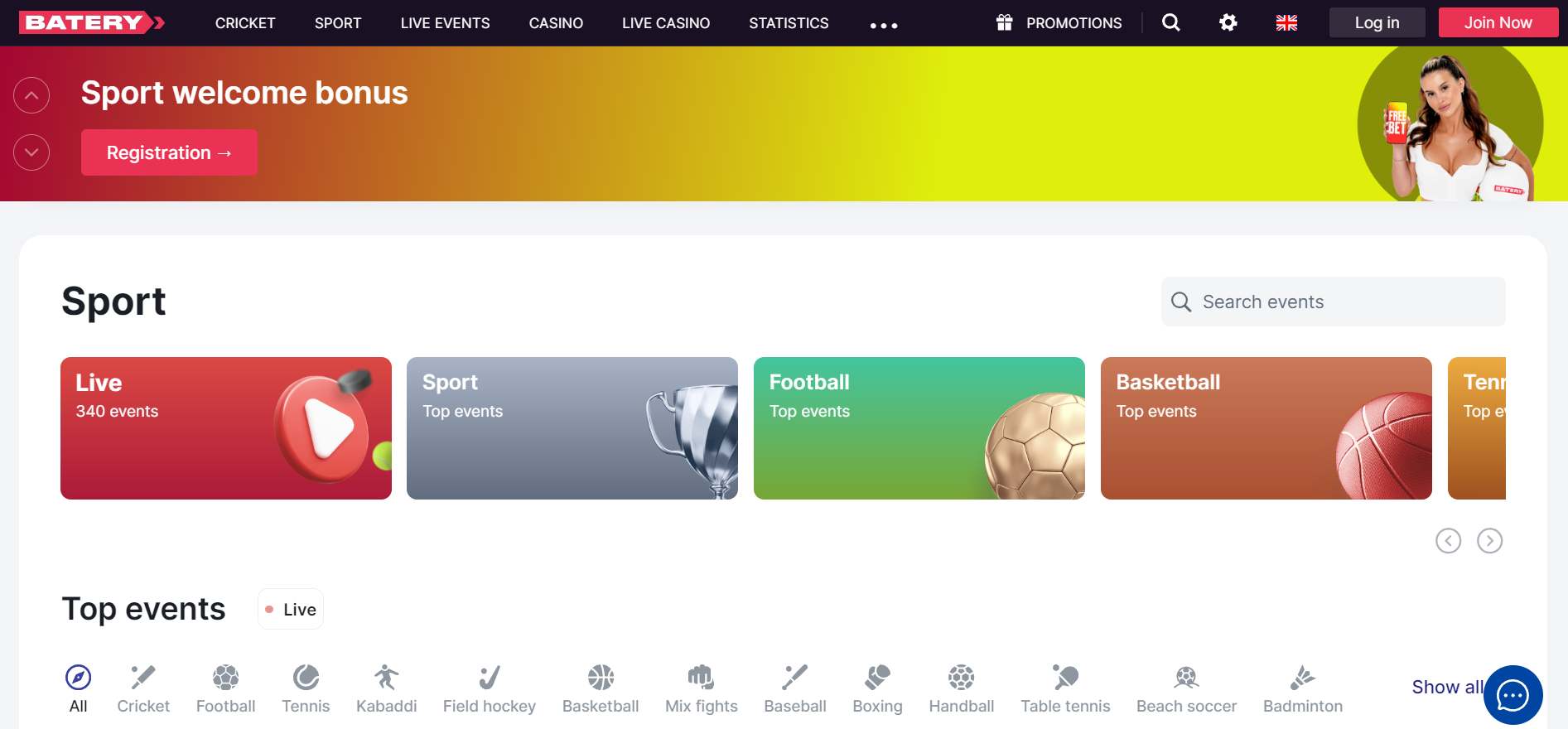
Task: Open the Live 340 events card
Action: (226, 428)
